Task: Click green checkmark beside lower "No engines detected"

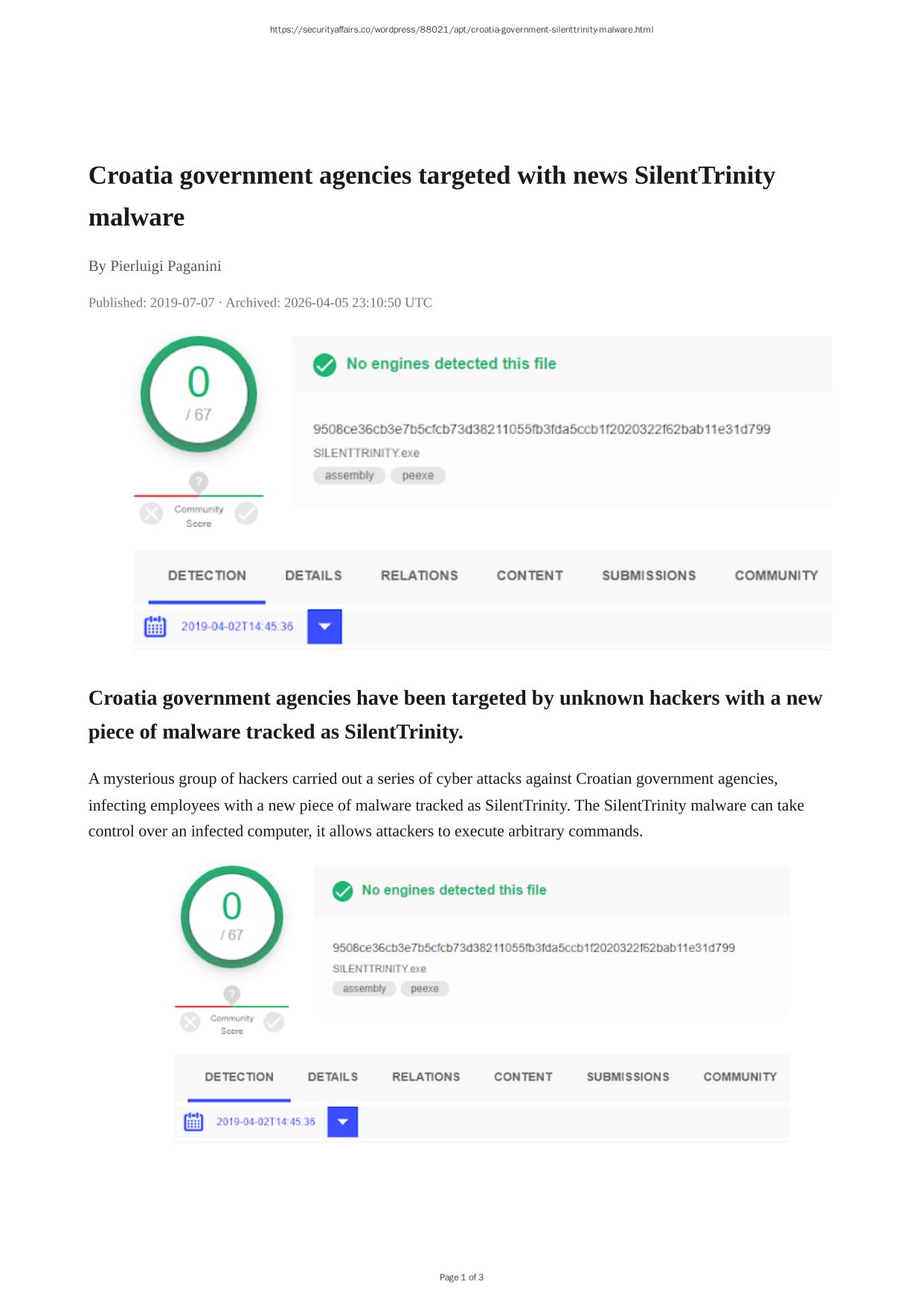Action: [x=342, y=891]
